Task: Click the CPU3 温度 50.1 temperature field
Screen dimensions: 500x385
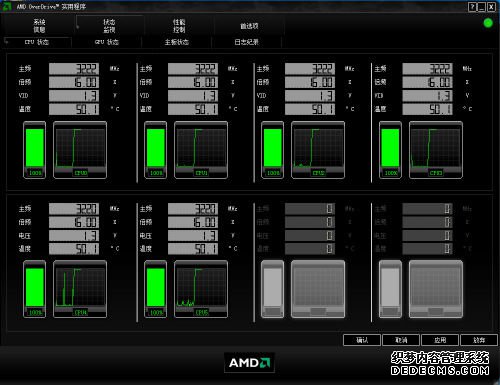Action: click(x=428, y=109)
